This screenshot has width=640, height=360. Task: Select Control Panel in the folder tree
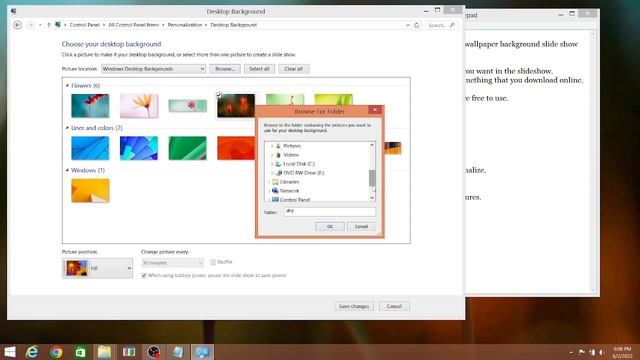click(295, 199)
